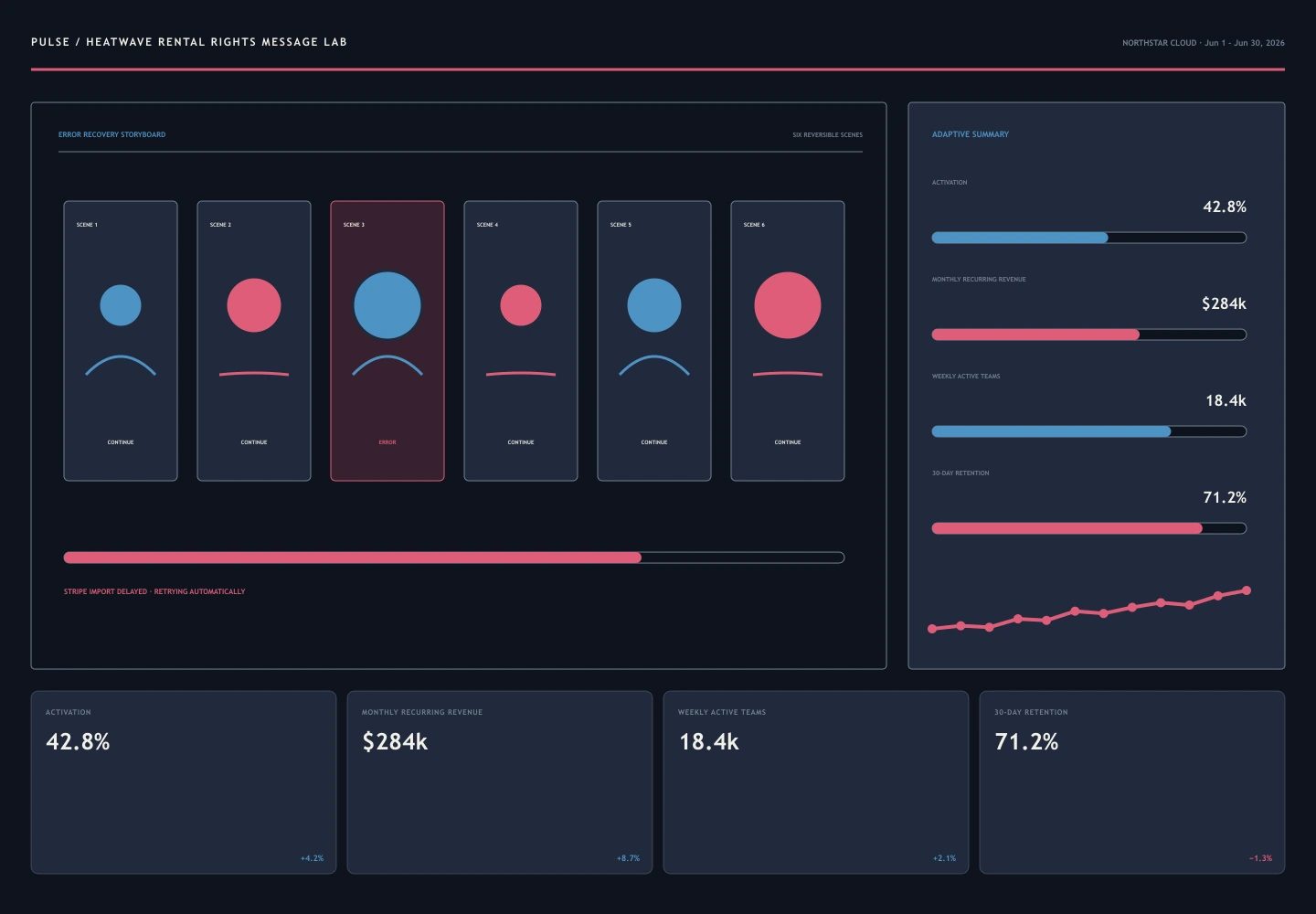Image resolution: width=1316 pixels, height=914 pixels.
Task: Click the blue arc in Scene 5
Action: 654,366
